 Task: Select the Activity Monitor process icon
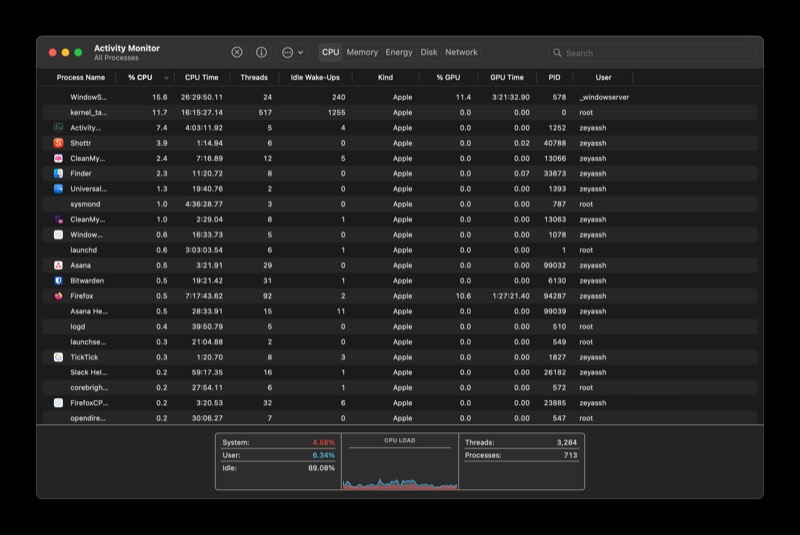point(59,128)
